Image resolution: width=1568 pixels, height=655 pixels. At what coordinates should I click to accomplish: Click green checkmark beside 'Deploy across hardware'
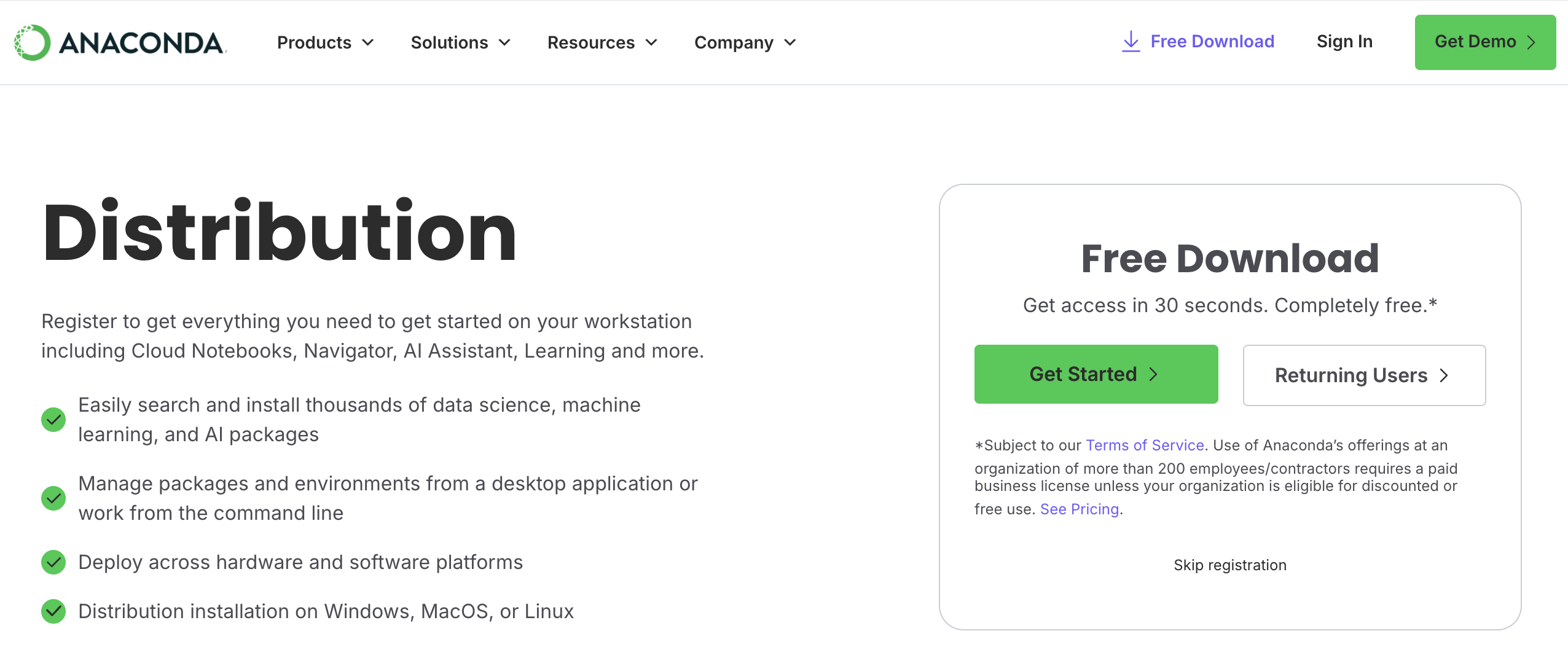(x=53, y=562)
